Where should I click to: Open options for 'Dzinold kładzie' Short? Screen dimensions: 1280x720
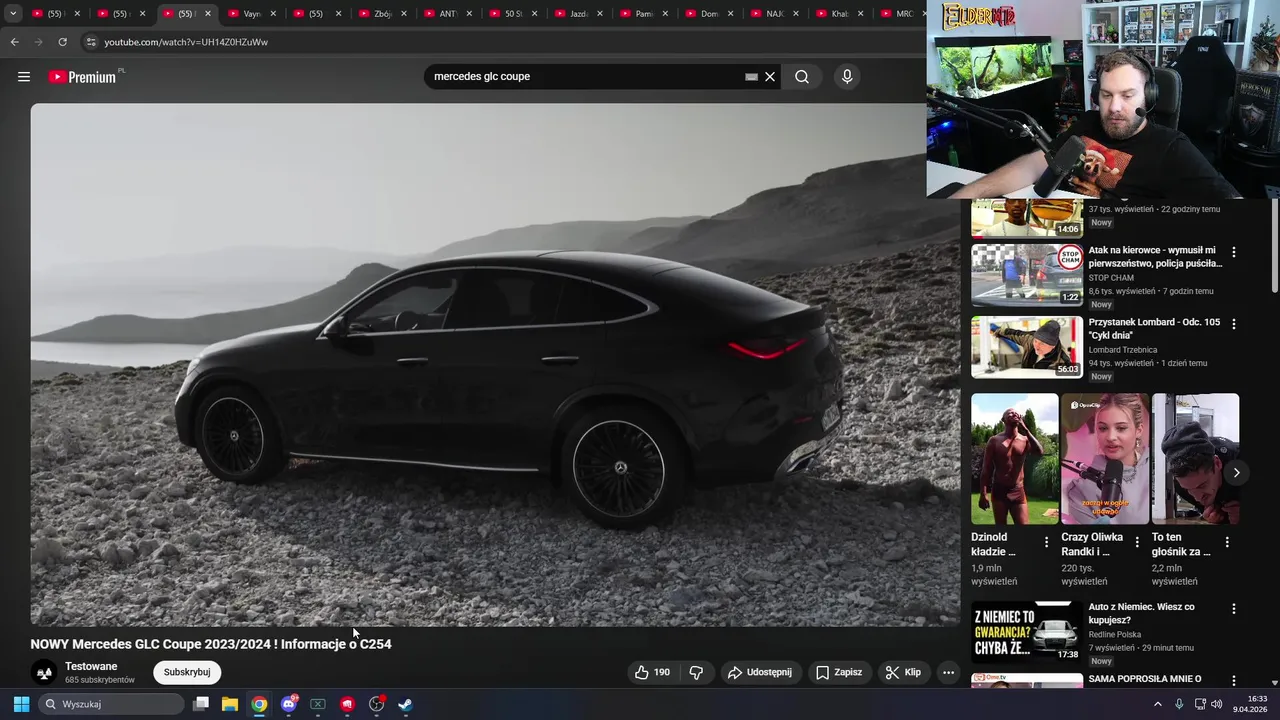click(x=1046, y=542)
